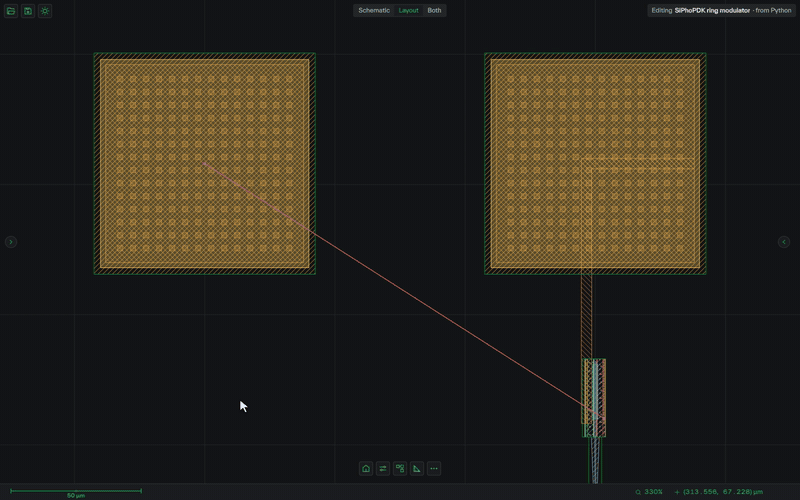Switch to the Layout view tab
The width and height of the screenshot is (800, 500).
pyautogui.click(x=408, y=10)
